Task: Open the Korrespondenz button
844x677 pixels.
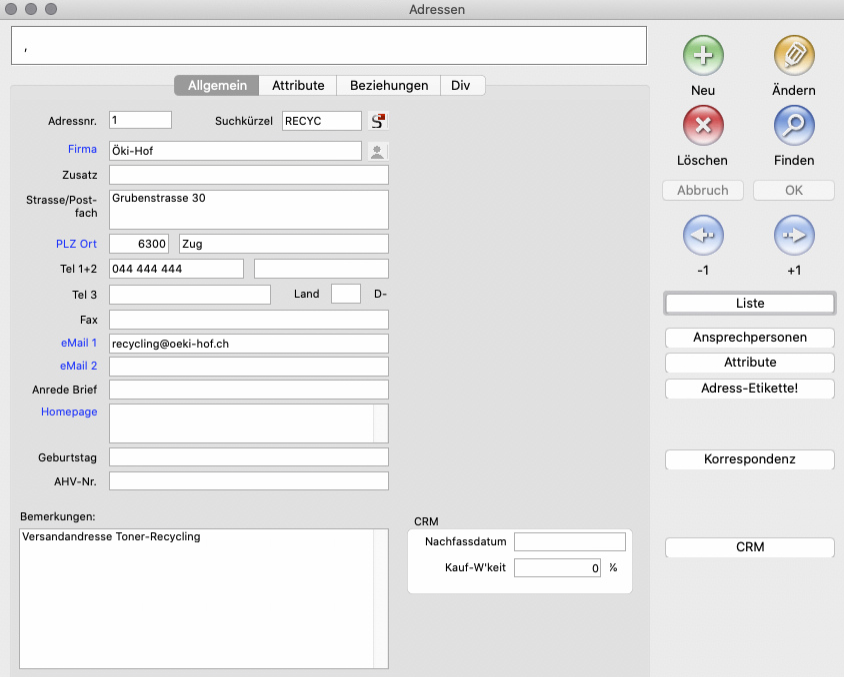Action: pyautogui.click(x=750, y=460)
